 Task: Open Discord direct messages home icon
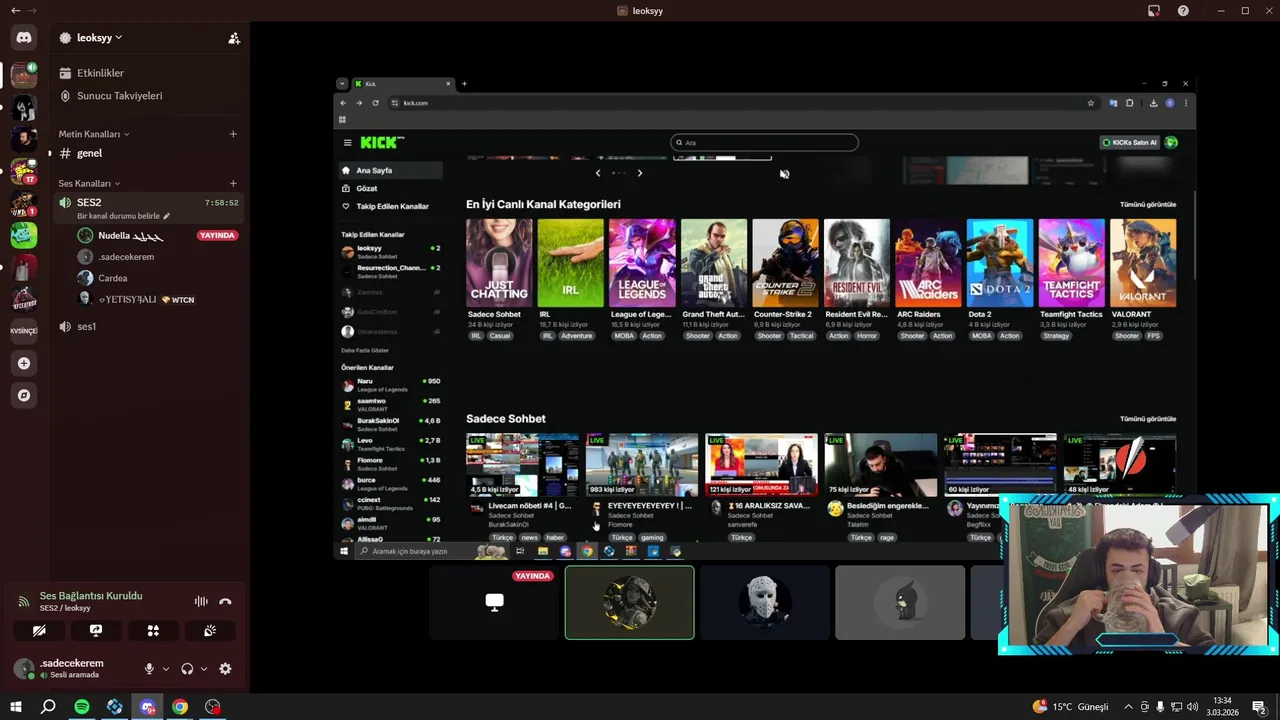point(24,38)
